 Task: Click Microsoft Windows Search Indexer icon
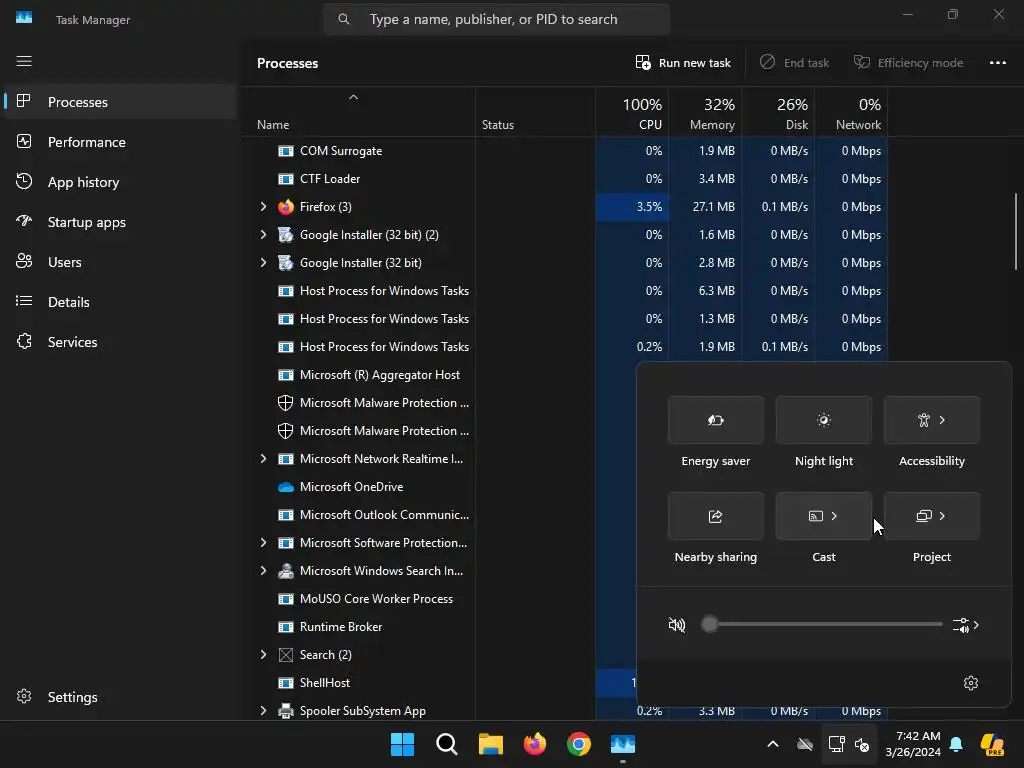coord(285,571)
